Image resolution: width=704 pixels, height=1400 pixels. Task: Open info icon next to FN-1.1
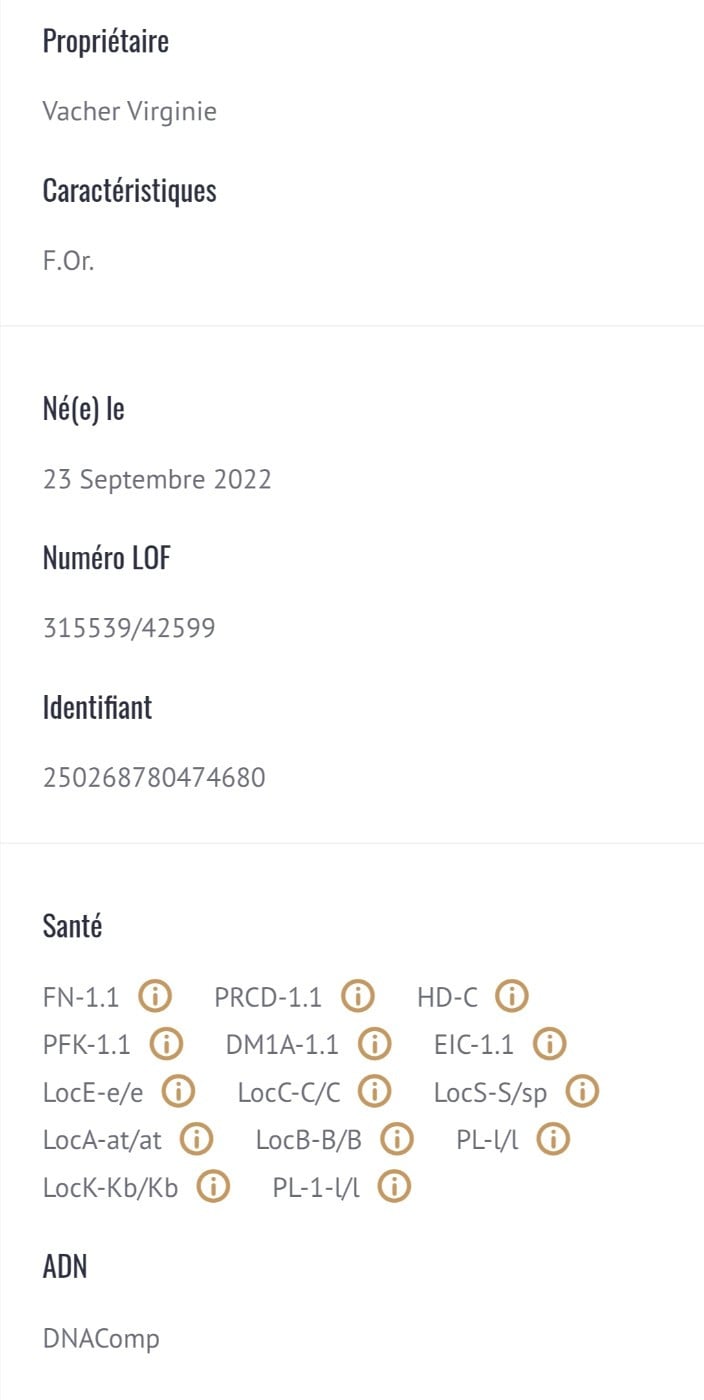click(155, 996)
